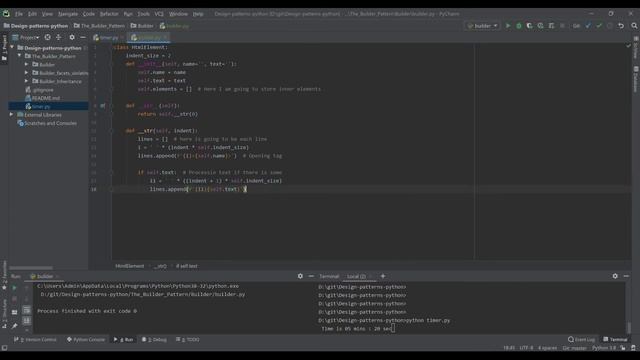This screenshot has width=640, height=360.
Task: Open the Event Log button
Action: point(582,340)
